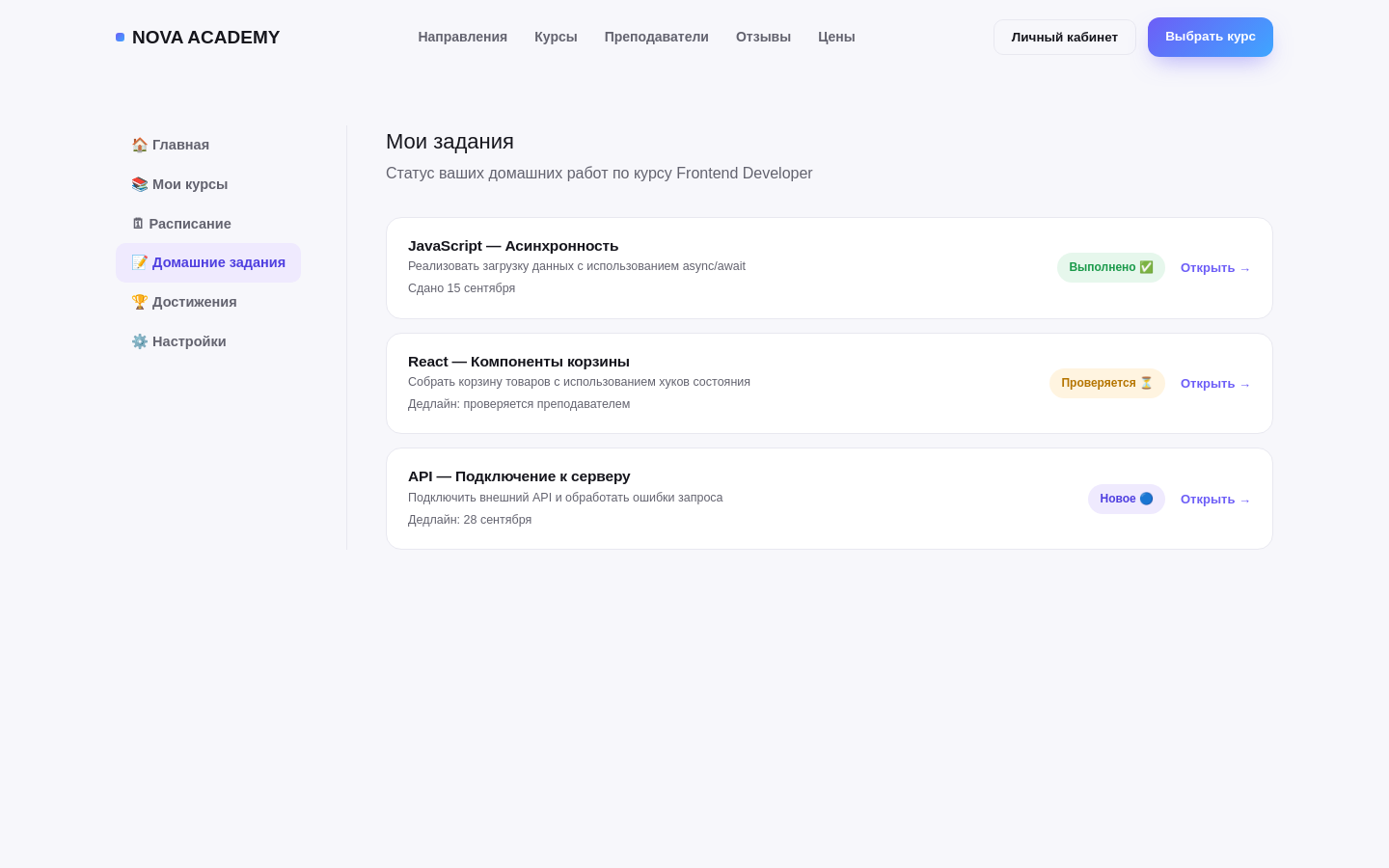Select Отзывы in the header menu
The width and height of the screenshot is (1389, 868).
[763, 37]
